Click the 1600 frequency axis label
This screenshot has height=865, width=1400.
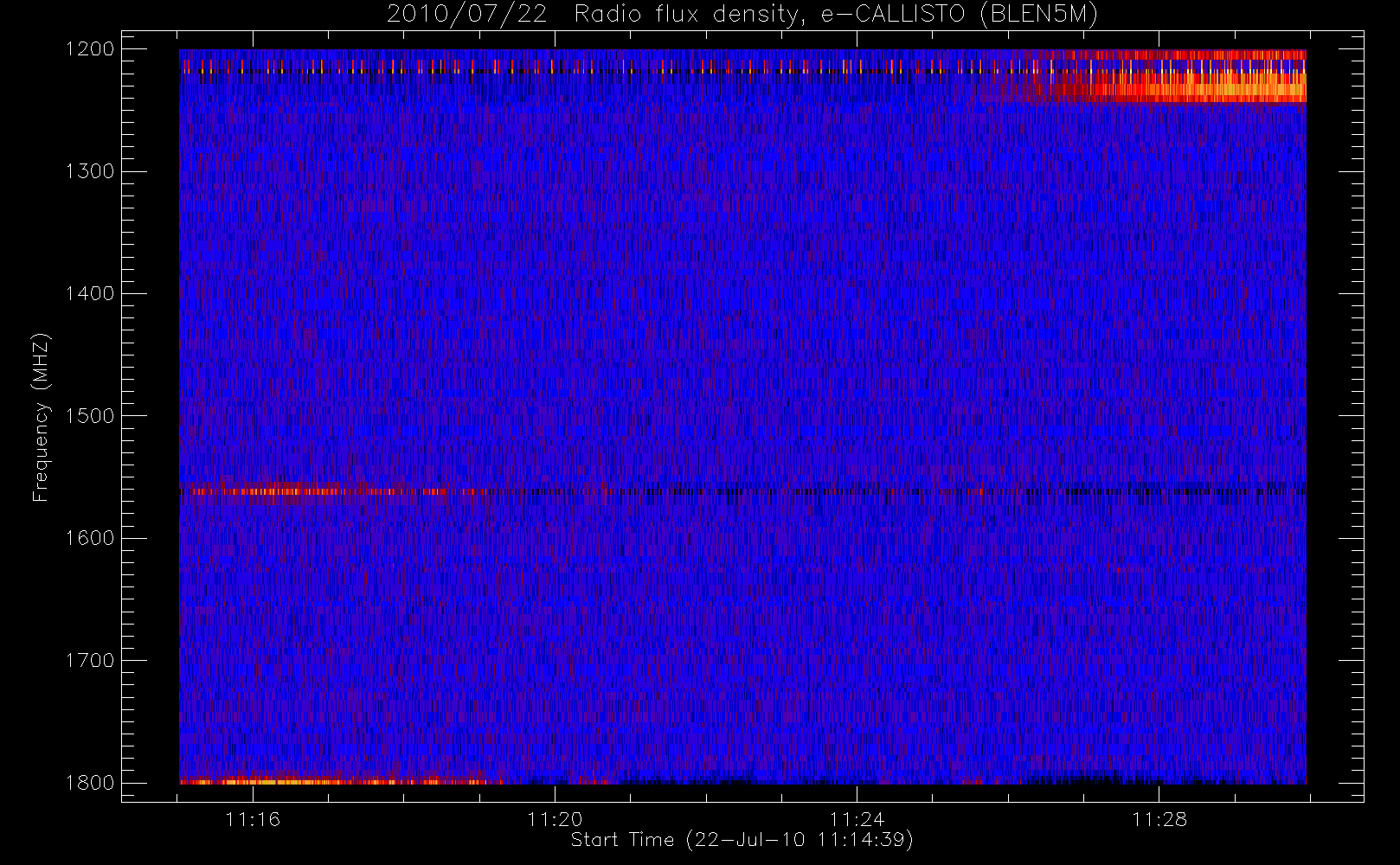point(90,538)
